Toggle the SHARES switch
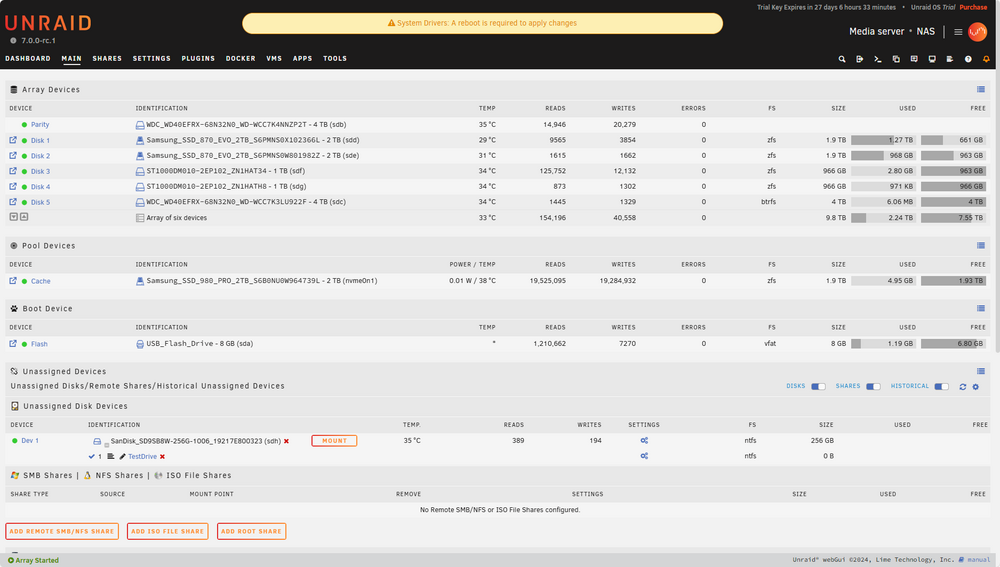Image resolution: width=1000 pixels, height=567 pixels. click(x=873, y=387)
